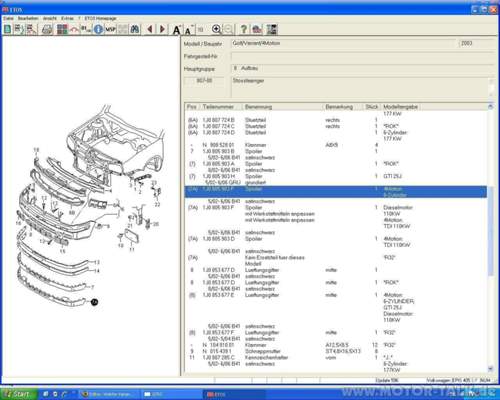500x400 pixels.
Task: Click the new document toolbar icon
Action: pos(7,29)
